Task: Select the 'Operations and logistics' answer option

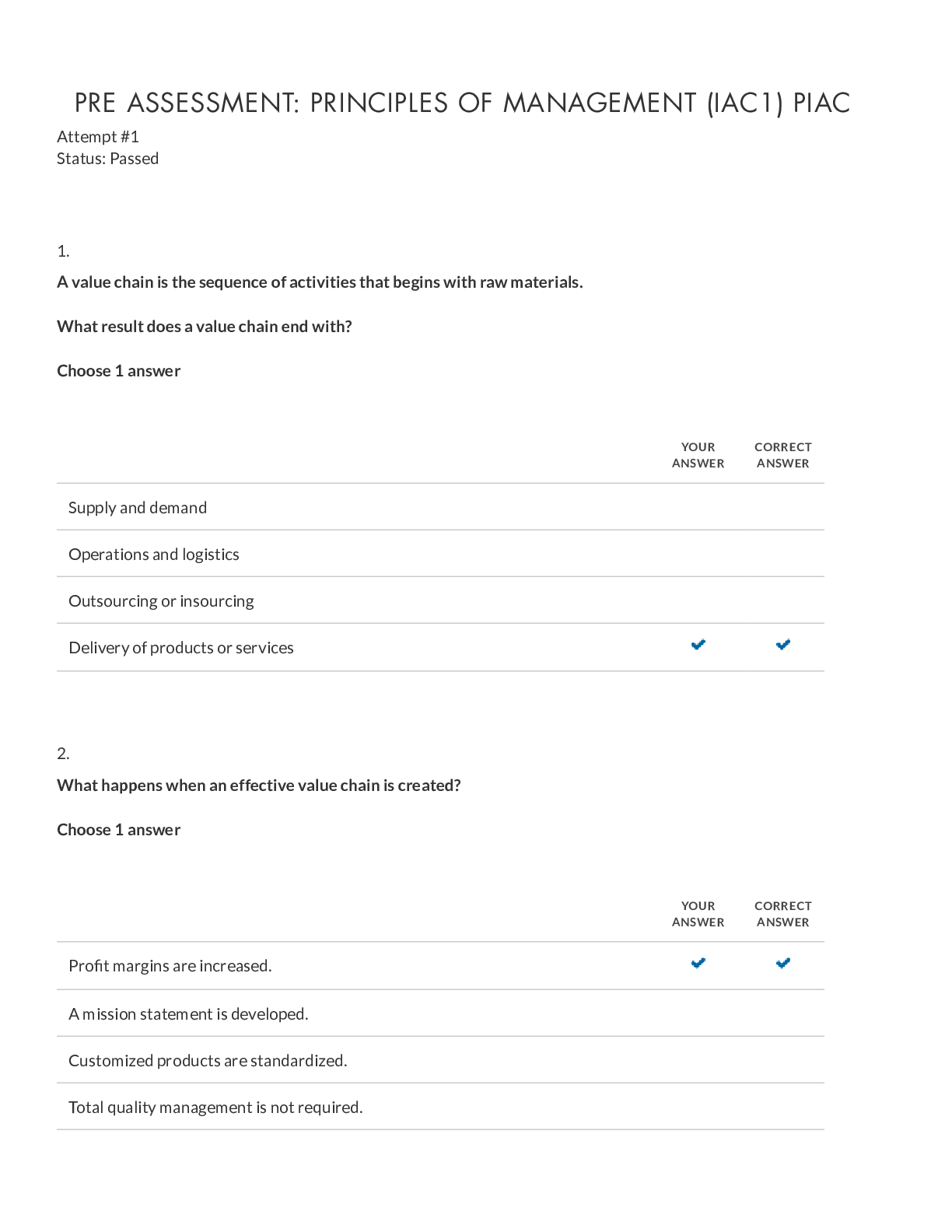Action: (440, 554)
